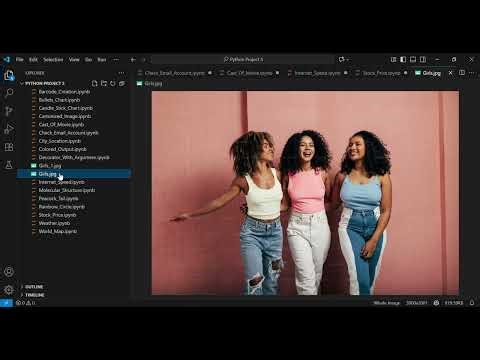Open the Selection menu

pyautogui.click(x=53, y=60)
